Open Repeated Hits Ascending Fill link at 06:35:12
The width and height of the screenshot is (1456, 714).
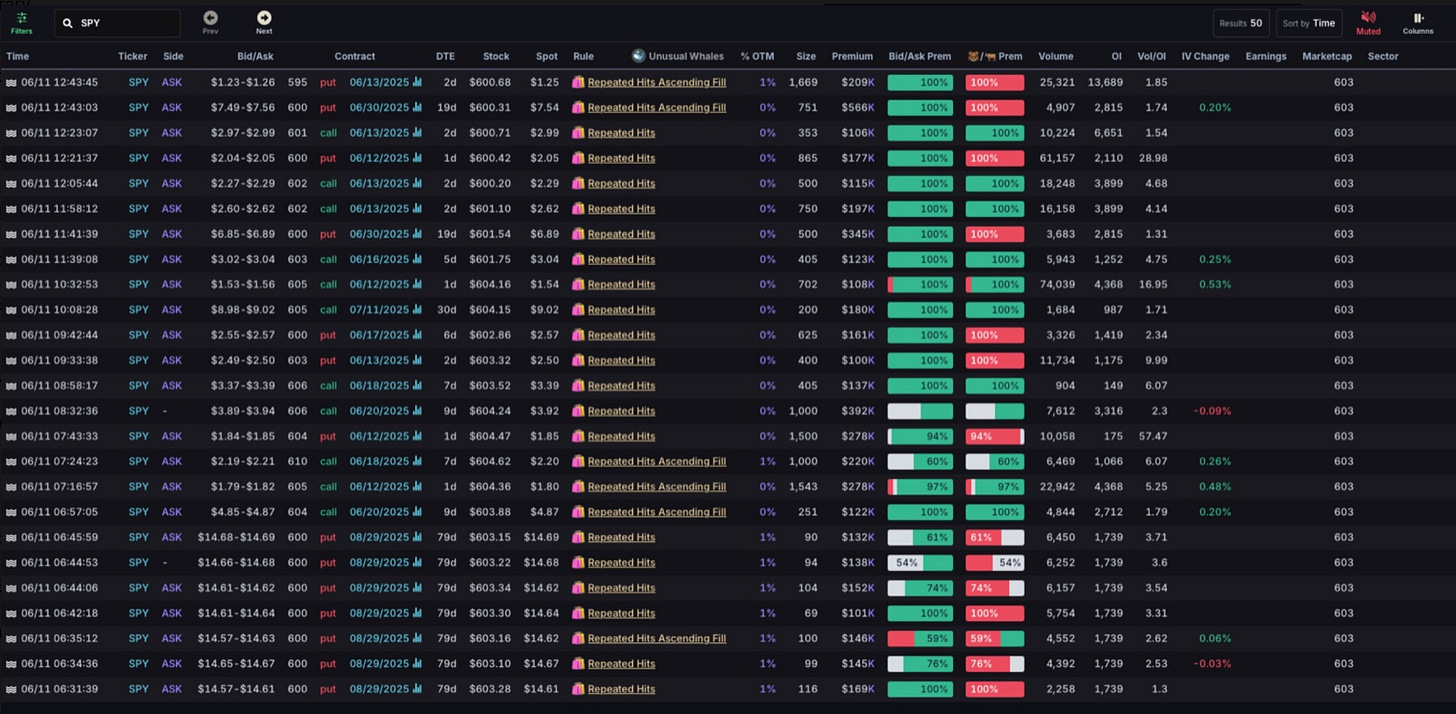pos(657,638)
